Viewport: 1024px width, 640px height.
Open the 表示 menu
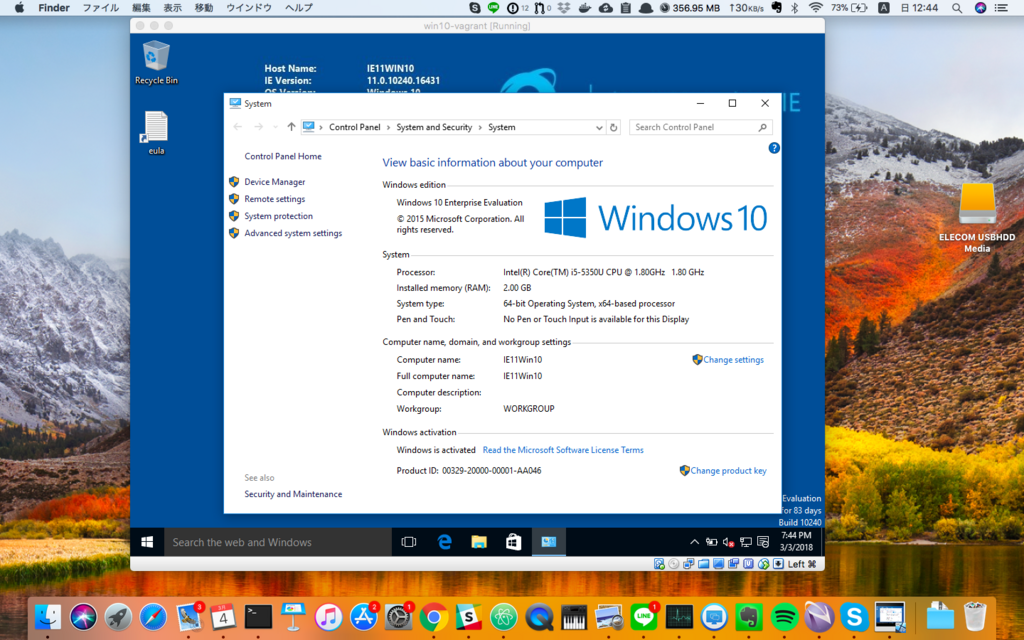click(172, 8)
